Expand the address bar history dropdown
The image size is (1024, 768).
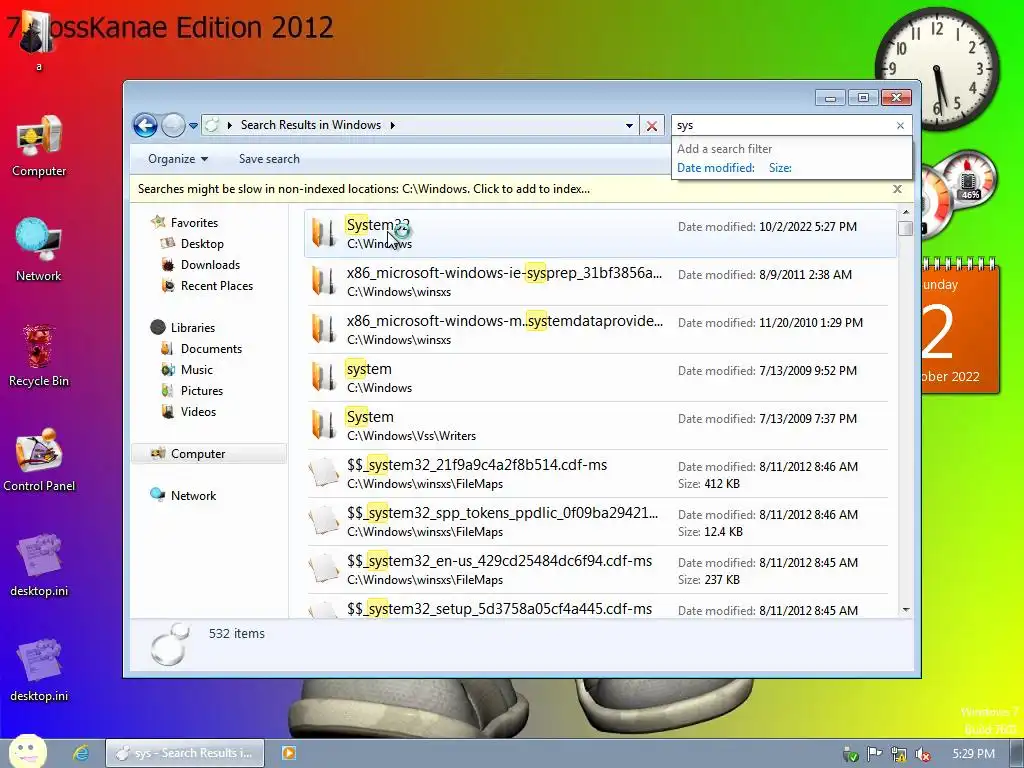[629, 125]
